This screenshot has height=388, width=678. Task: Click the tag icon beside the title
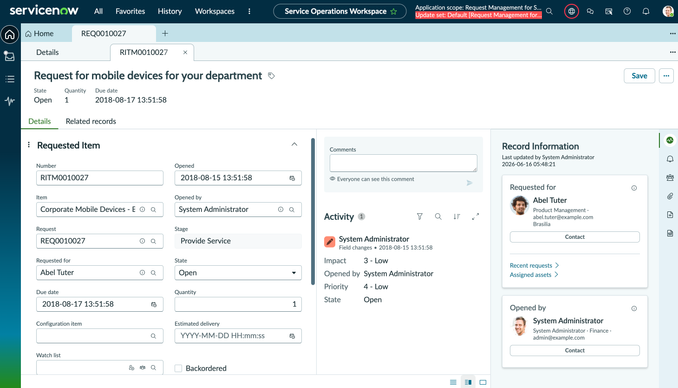tap(271, 76)
